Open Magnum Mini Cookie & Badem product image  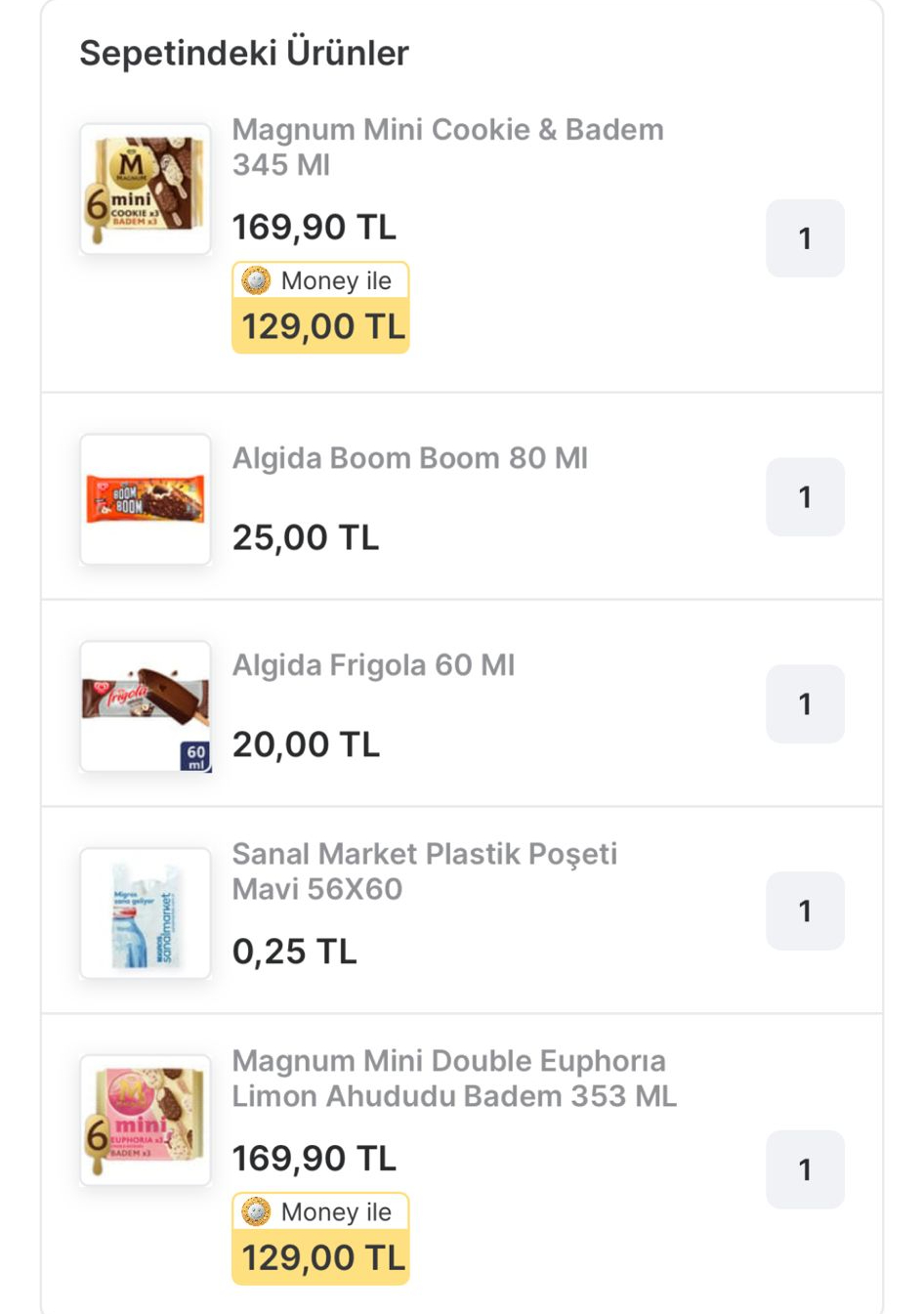coord(146,190)
